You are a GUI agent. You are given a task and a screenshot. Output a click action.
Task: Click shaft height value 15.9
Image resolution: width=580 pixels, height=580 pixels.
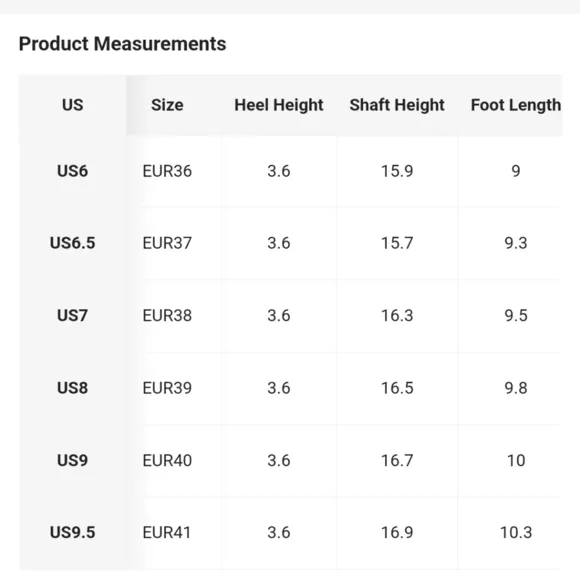point(397,171)
